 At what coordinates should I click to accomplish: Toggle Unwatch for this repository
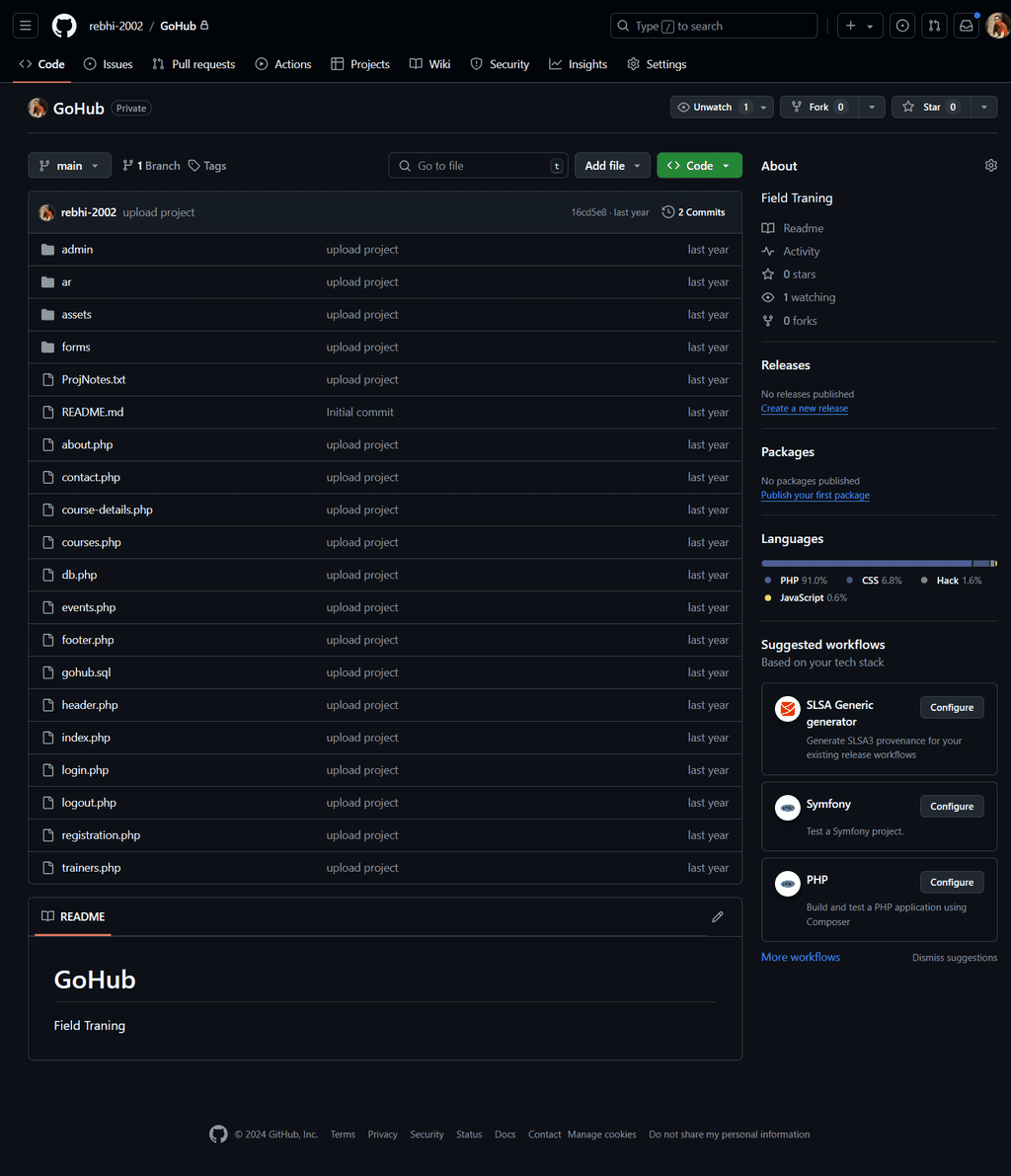713,108
